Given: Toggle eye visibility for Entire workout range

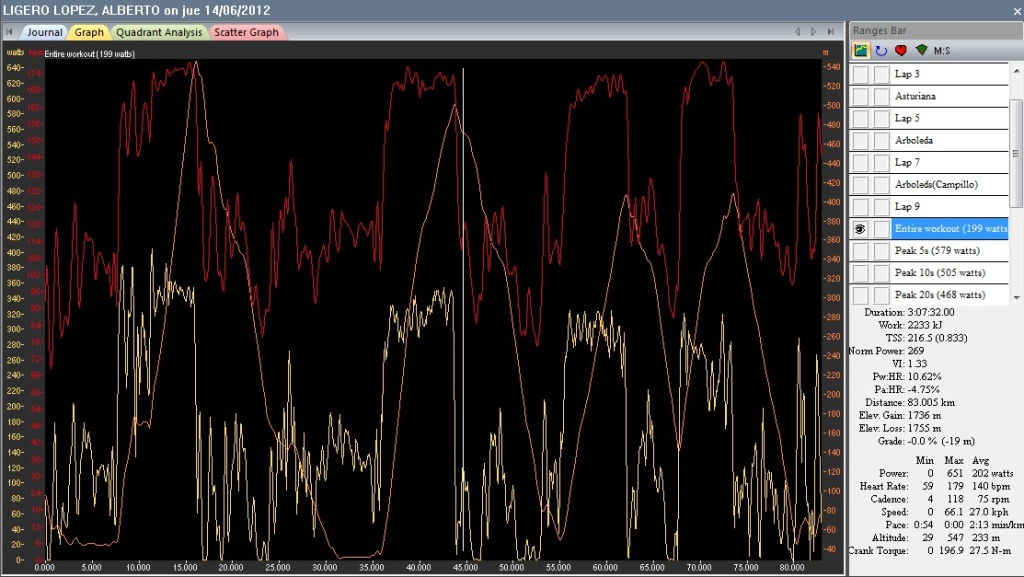Looking at the screenshot, I should click(860, 229).
